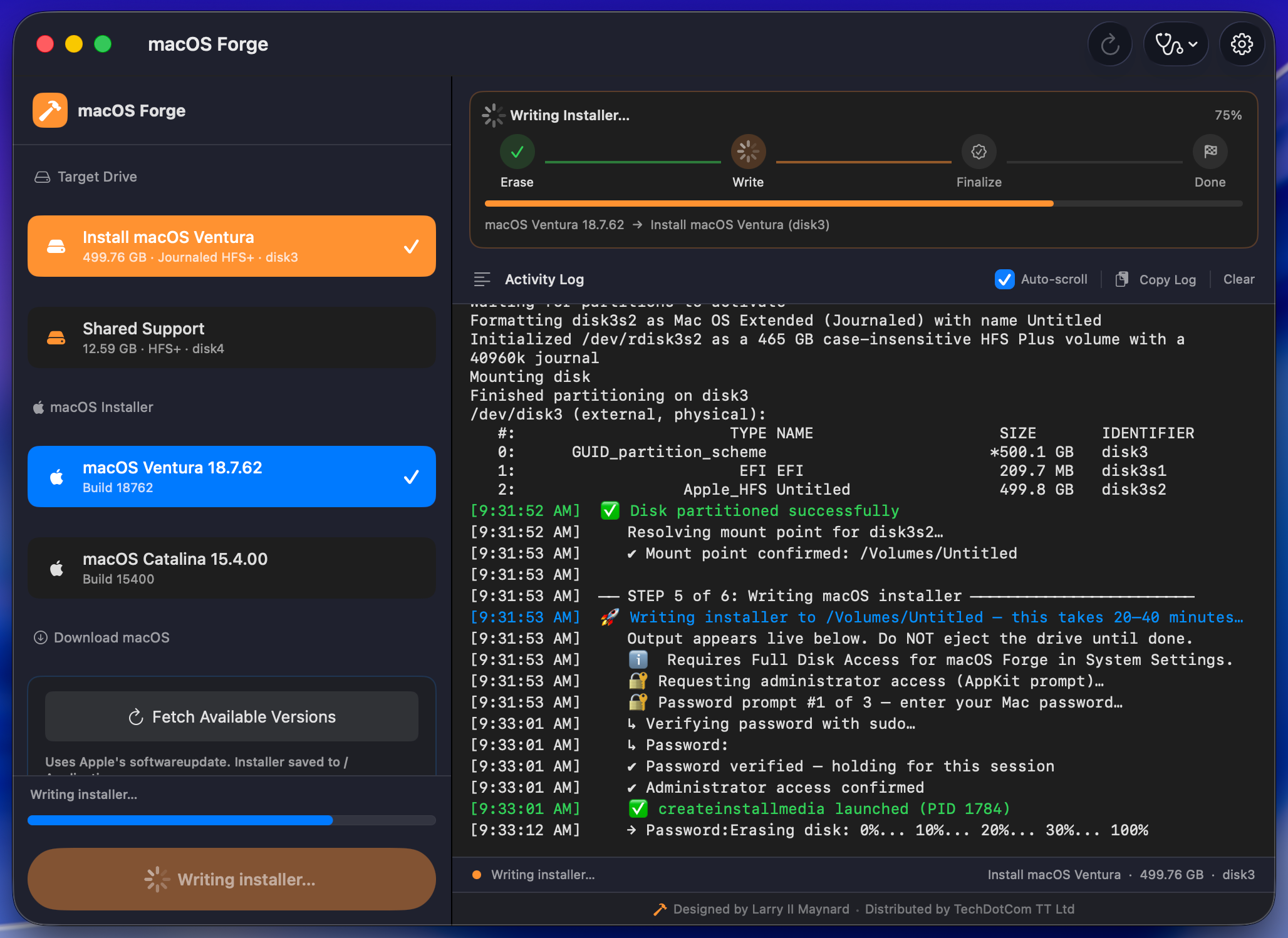1288x938 pixels.
Task: Click the Apple icon on macOS Catalina
Action: tap(56, 568)
